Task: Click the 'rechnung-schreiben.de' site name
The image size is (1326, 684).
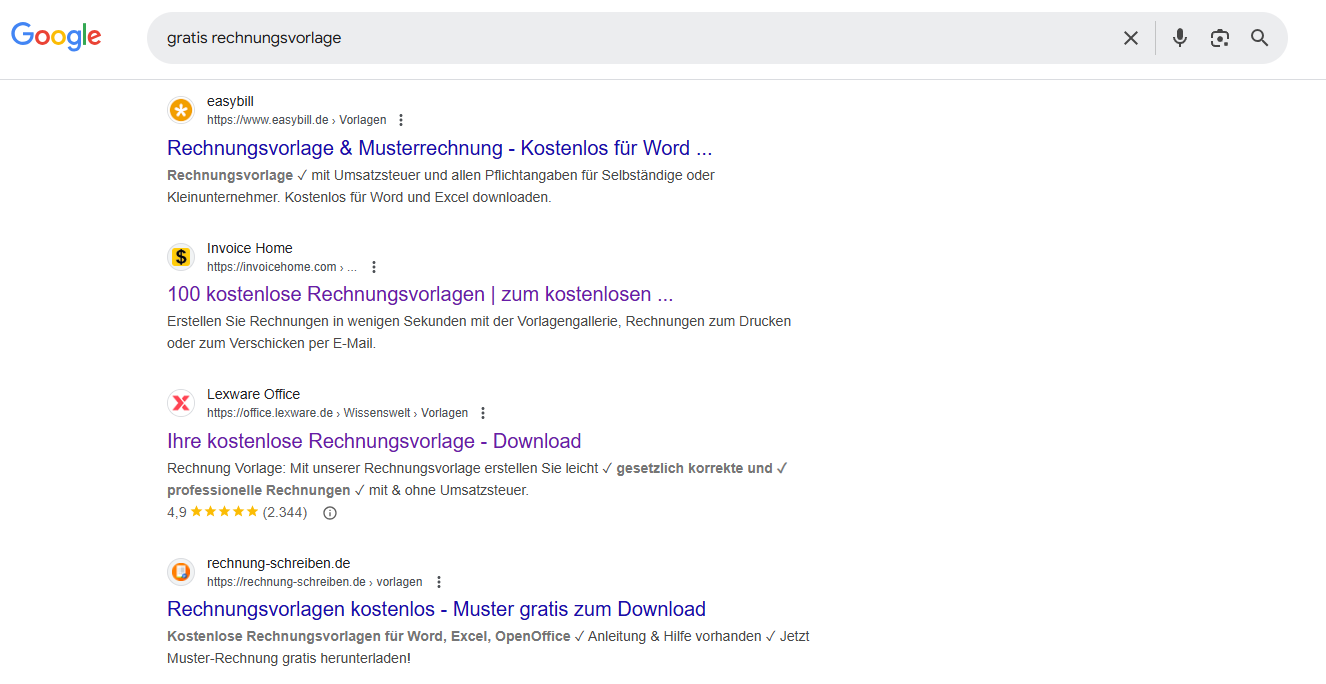Action: [x=279, y=563]
